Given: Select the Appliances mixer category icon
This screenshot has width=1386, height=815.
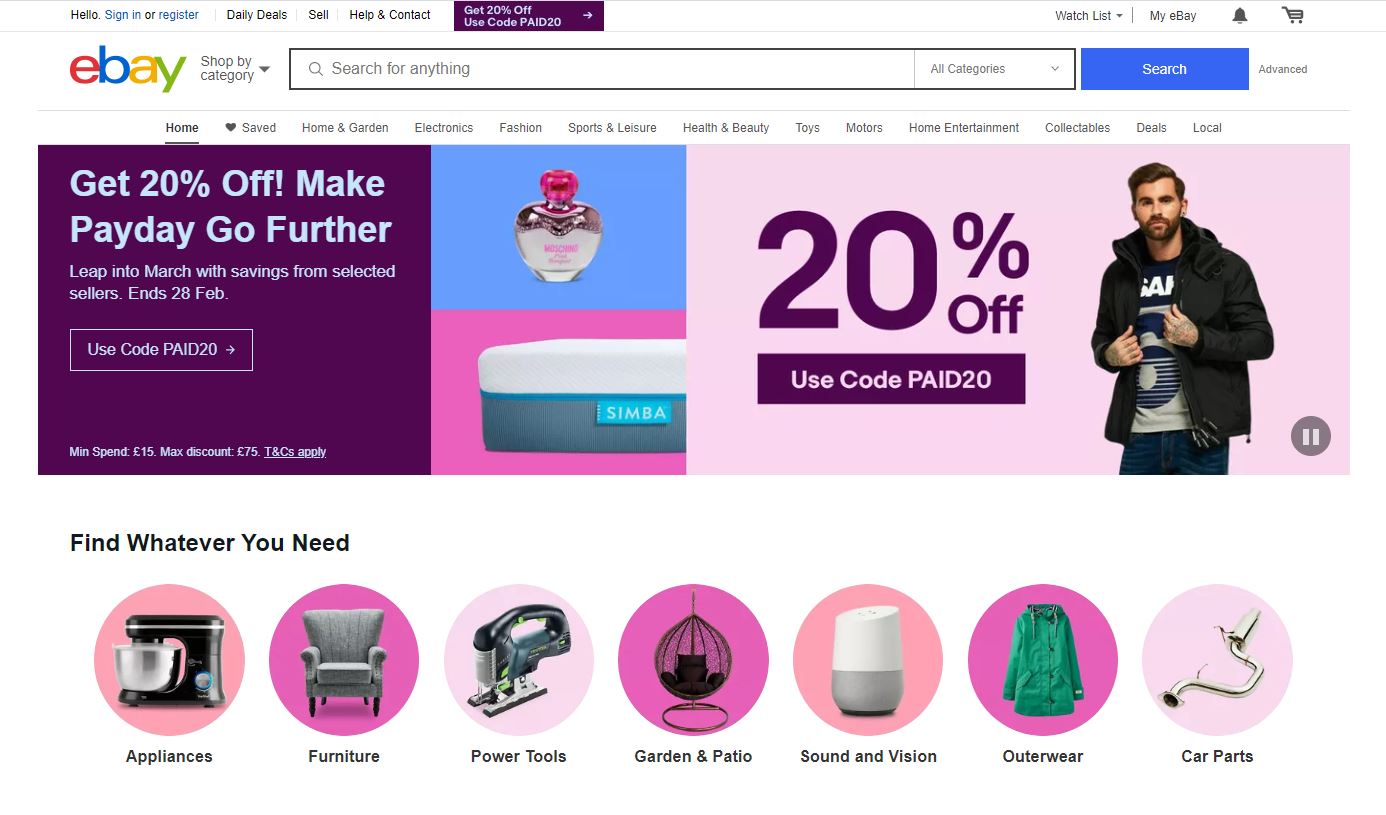Looking at the screenshot, I should [x=169, y=659].
